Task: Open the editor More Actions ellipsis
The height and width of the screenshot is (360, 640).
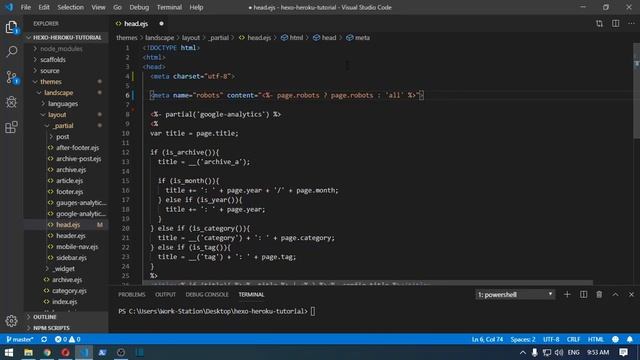Action: [x=631, y=24]
